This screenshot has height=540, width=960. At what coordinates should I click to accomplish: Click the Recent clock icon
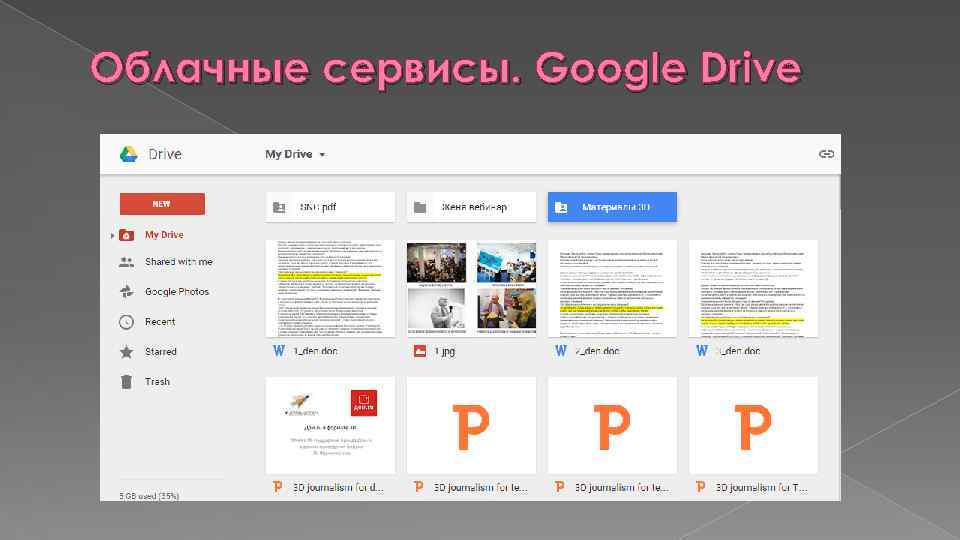[x=127, y=321]
